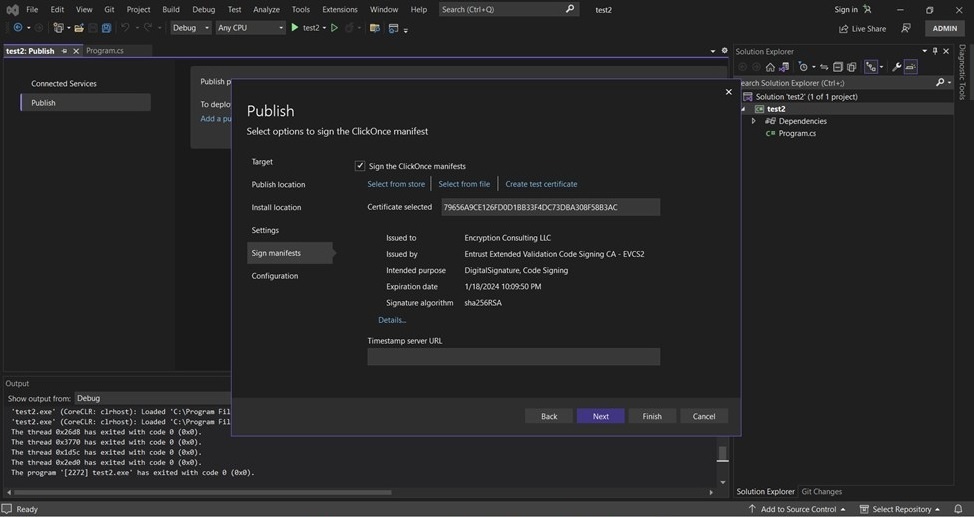Image resolution: width=974 pixels, height=517 pixels.
Task: Open the Select Repository dropdown
Action: click(900, 509)
